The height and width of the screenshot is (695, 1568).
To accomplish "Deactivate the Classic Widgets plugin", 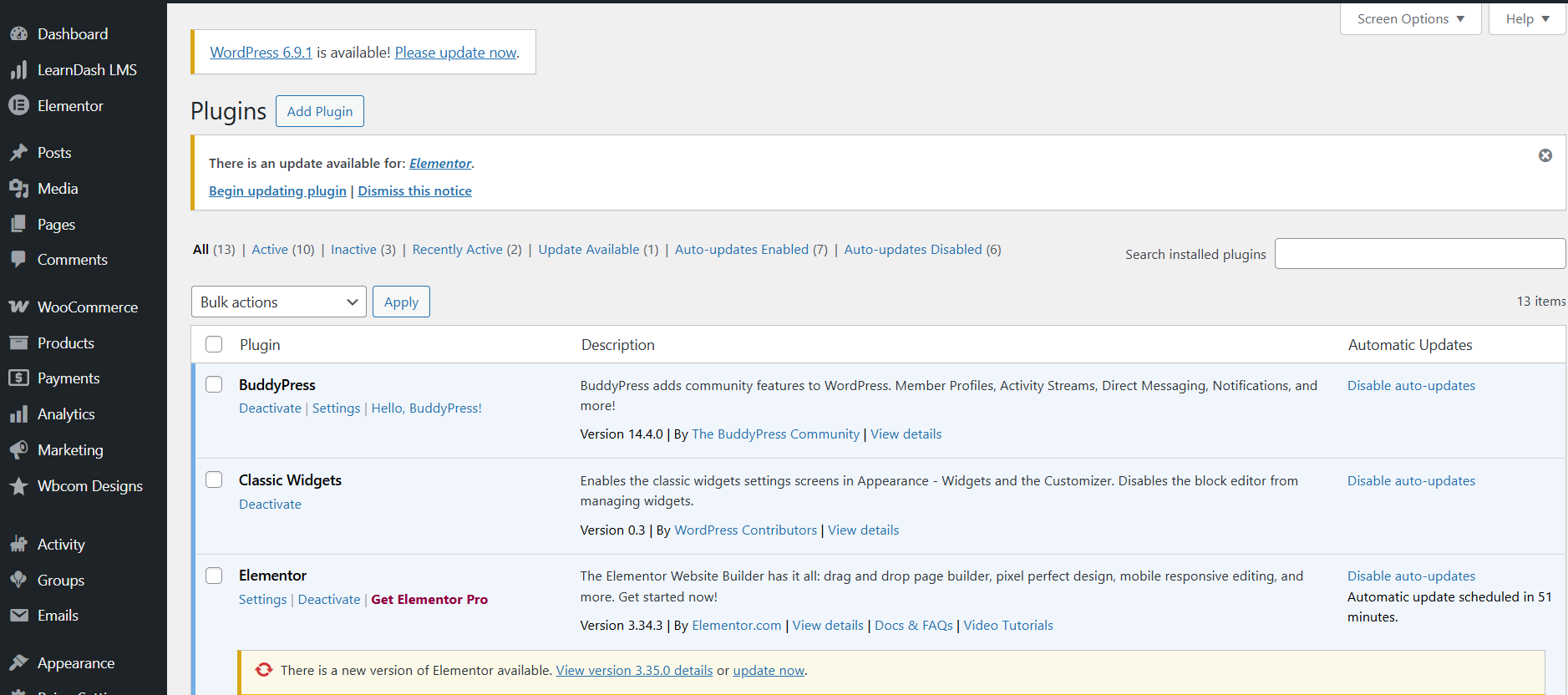I will point(270,504).
